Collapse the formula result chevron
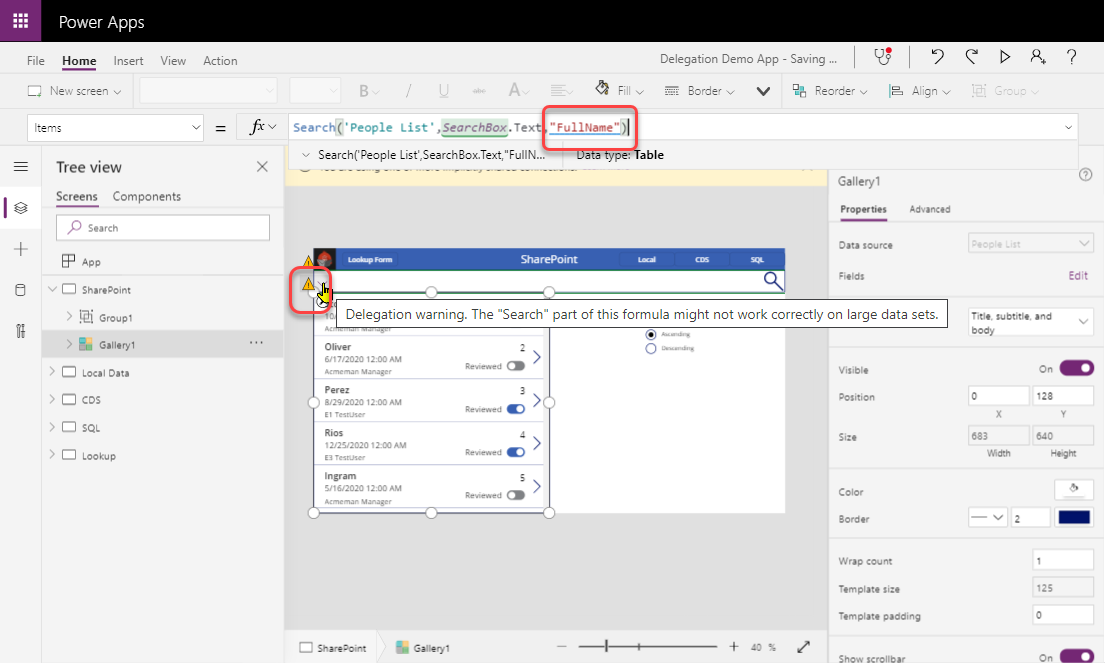1105x663 pixels. (x=306, y=154)
